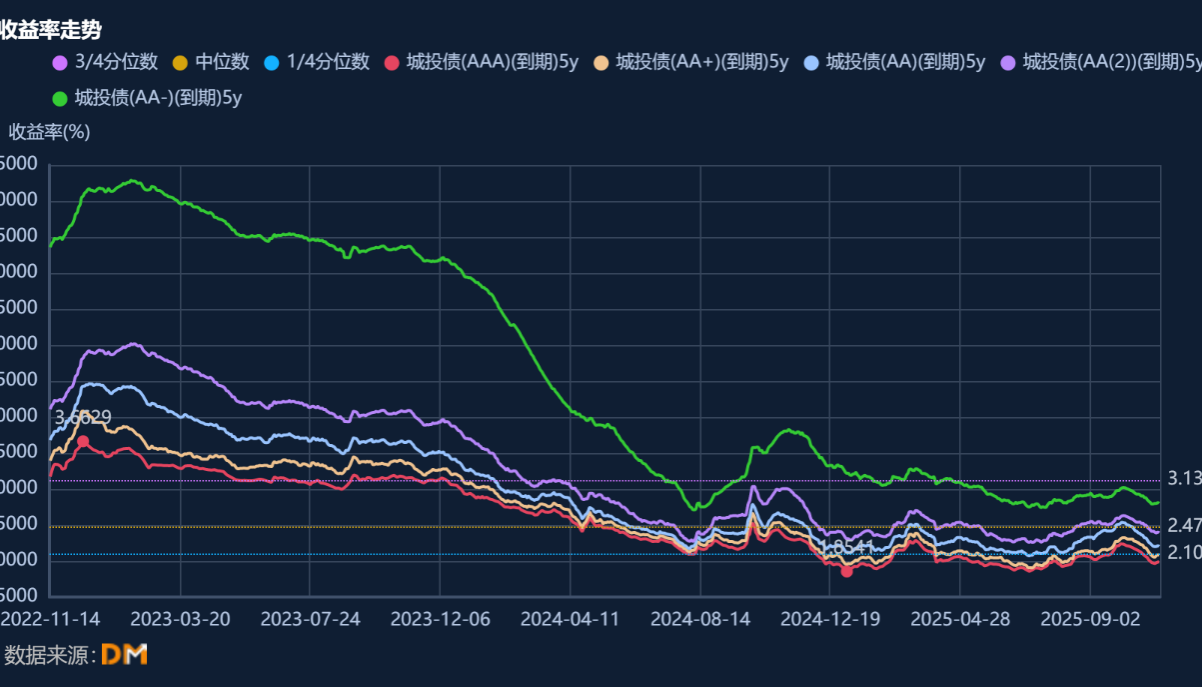This screenshot has width=1202, height=688.
Task: Click the yellow 中位数 legend dot
Action: pyautogui.click(x=180, y=63)
